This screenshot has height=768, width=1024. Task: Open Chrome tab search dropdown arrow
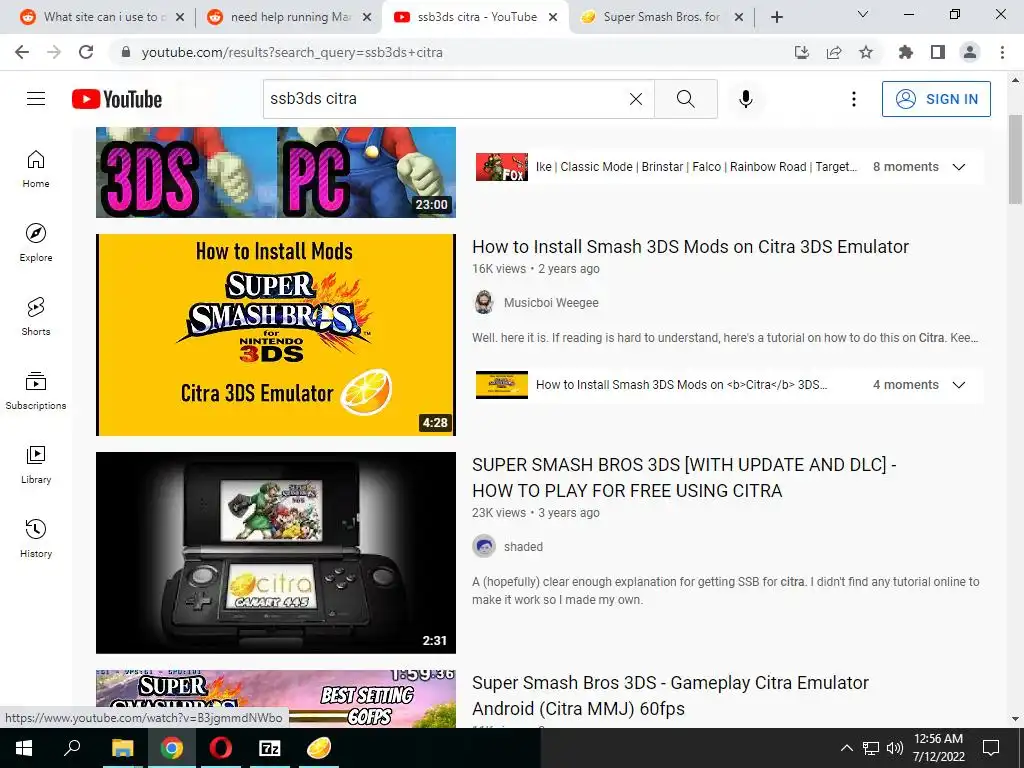[863, 14]
